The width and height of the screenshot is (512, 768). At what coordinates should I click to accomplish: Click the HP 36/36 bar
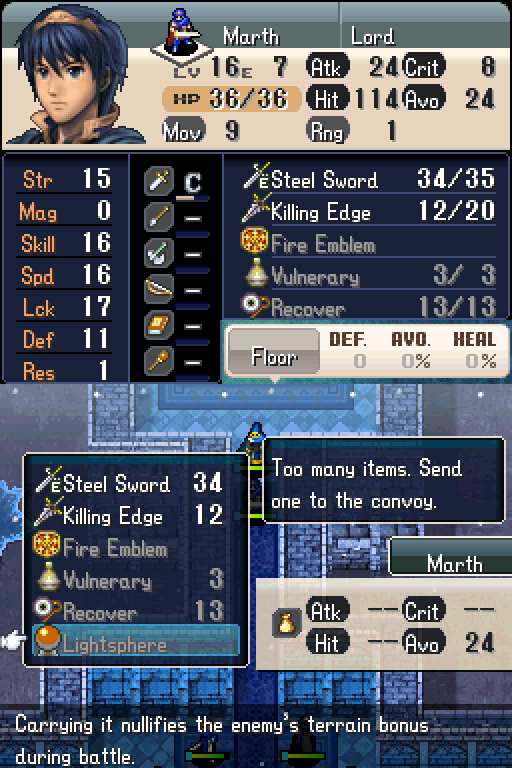(231, 99)
